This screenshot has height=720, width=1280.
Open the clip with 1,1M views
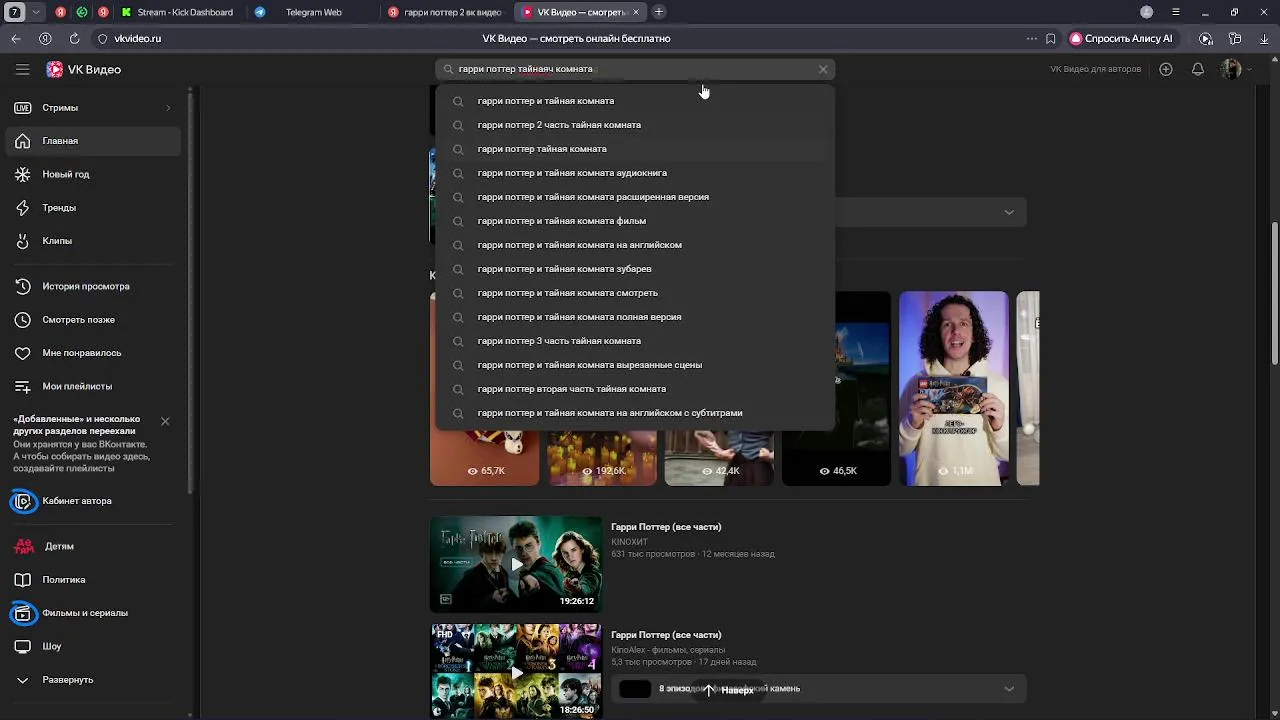953,388
